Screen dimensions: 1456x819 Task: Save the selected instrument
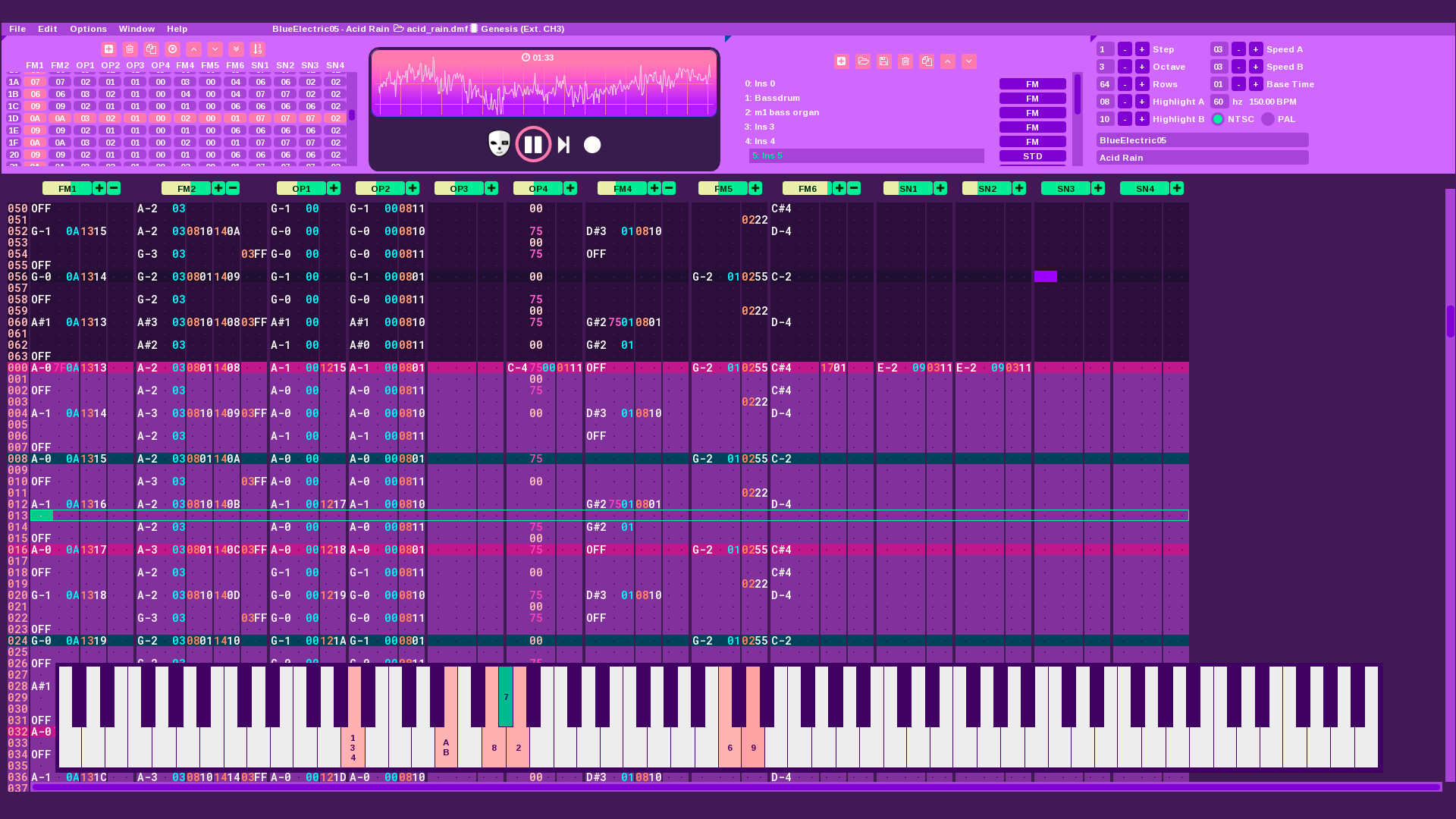point(884,61)
